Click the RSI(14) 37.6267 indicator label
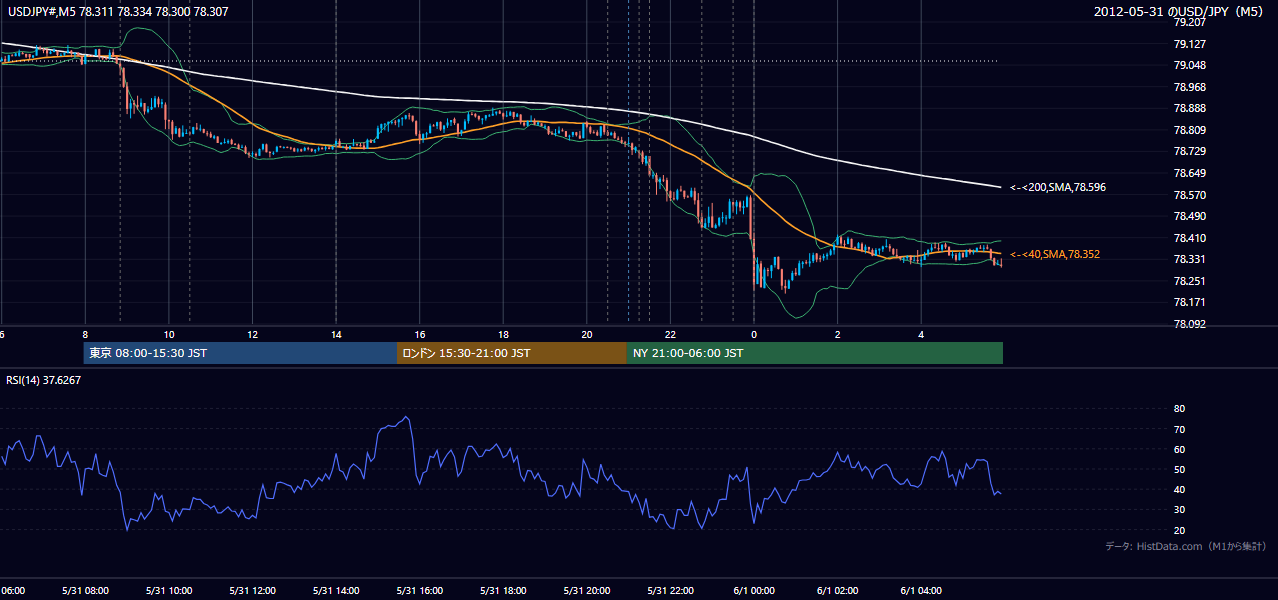The image size is (1278, 600). 44,380
